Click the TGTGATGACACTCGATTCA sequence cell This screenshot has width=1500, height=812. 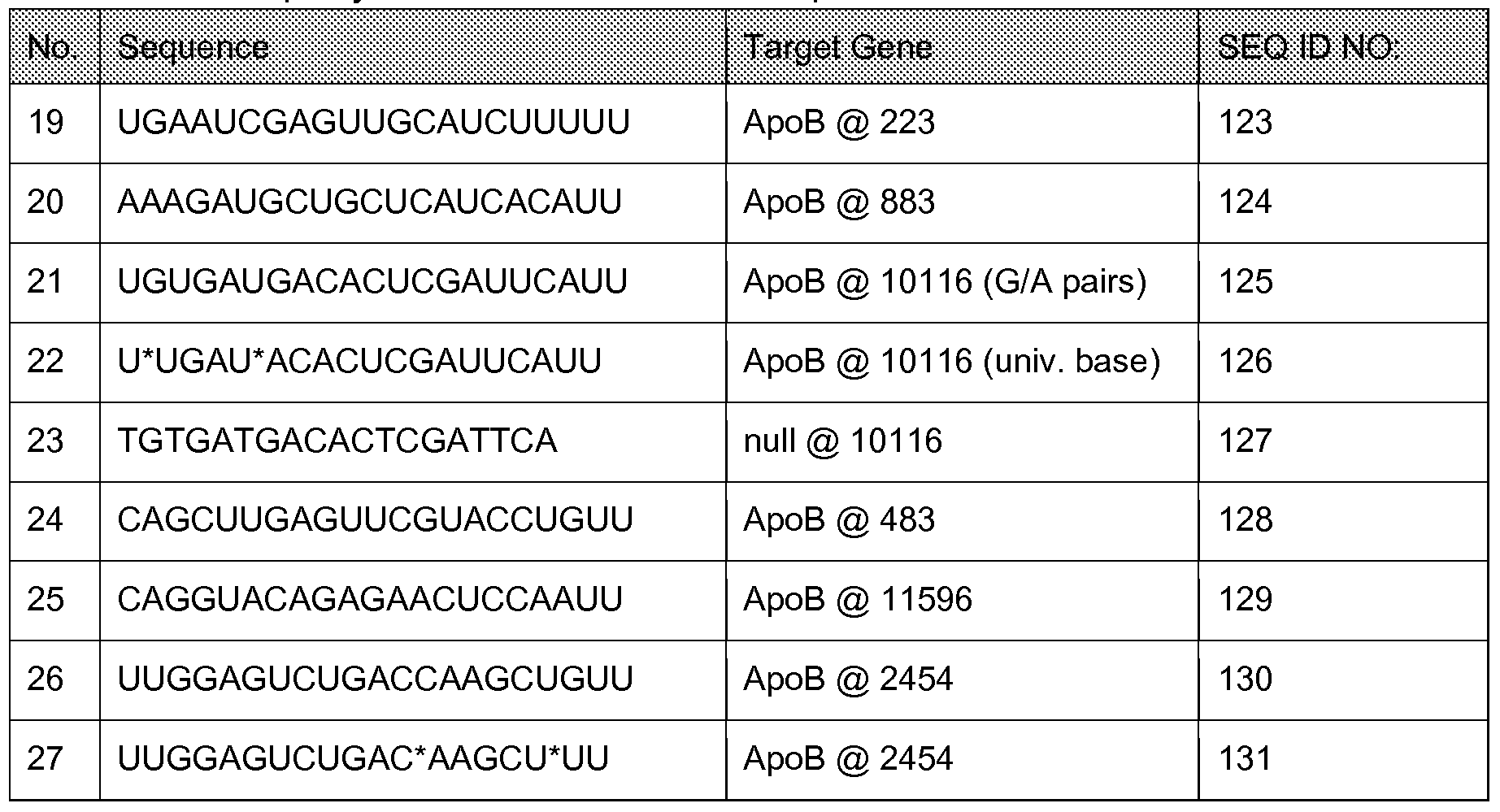coord(337,441)
